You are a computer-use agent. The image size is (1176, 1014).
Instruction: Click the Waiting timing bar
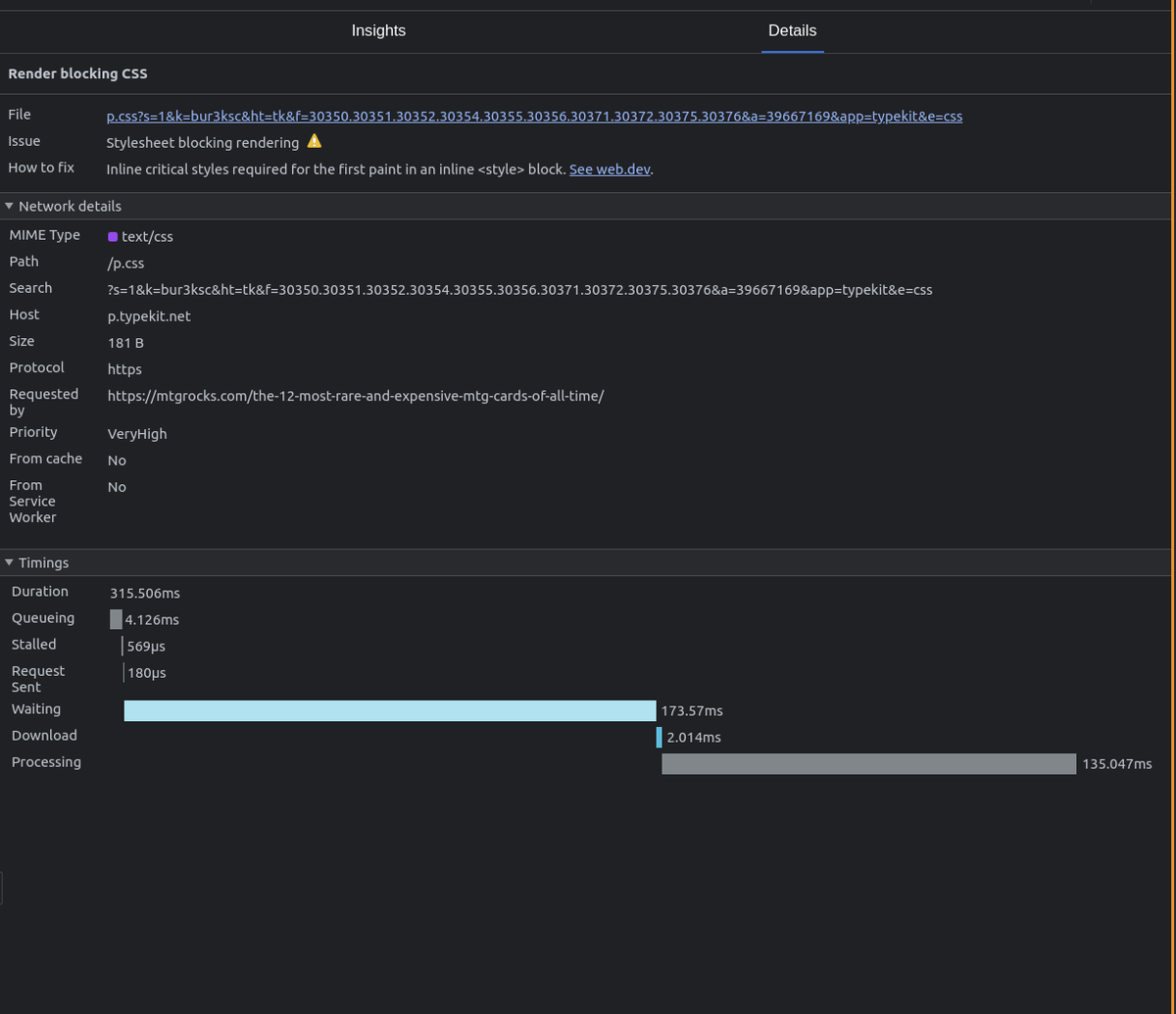click(389, 709)
